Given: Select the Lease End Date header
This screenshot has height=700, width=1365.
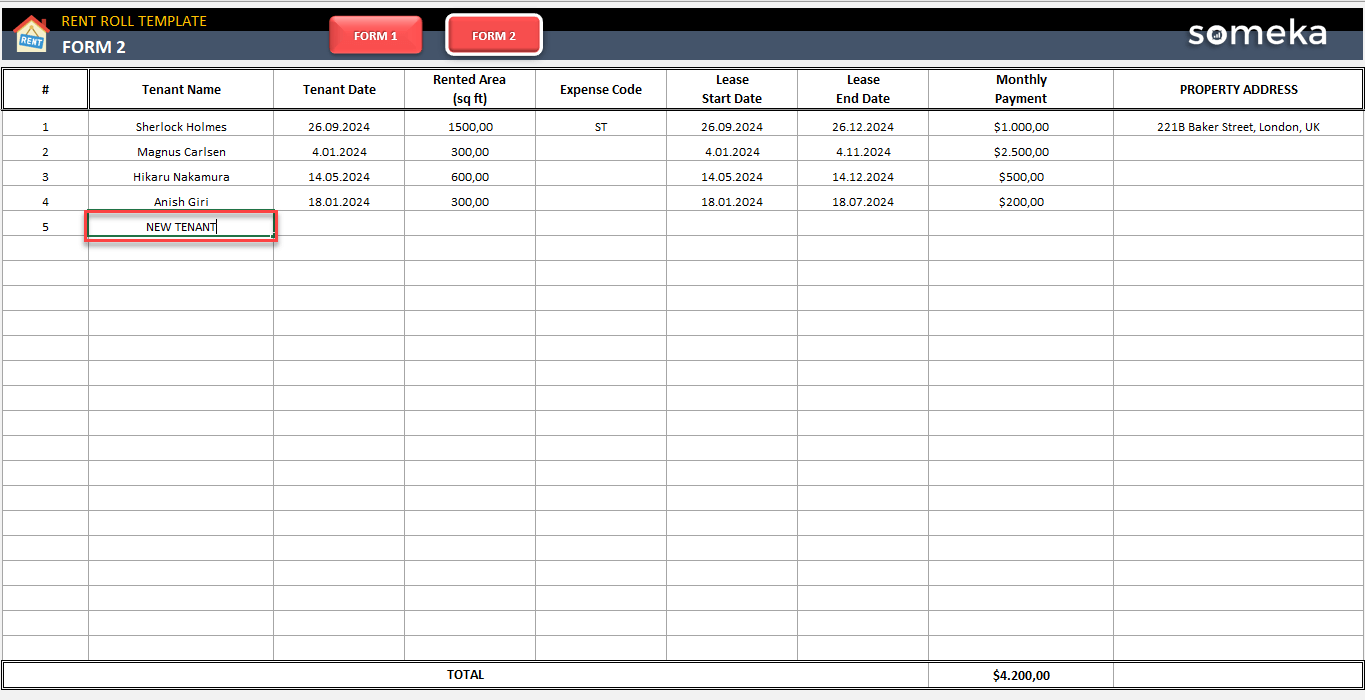Looking at the screenshot, I should pos(863,88).
